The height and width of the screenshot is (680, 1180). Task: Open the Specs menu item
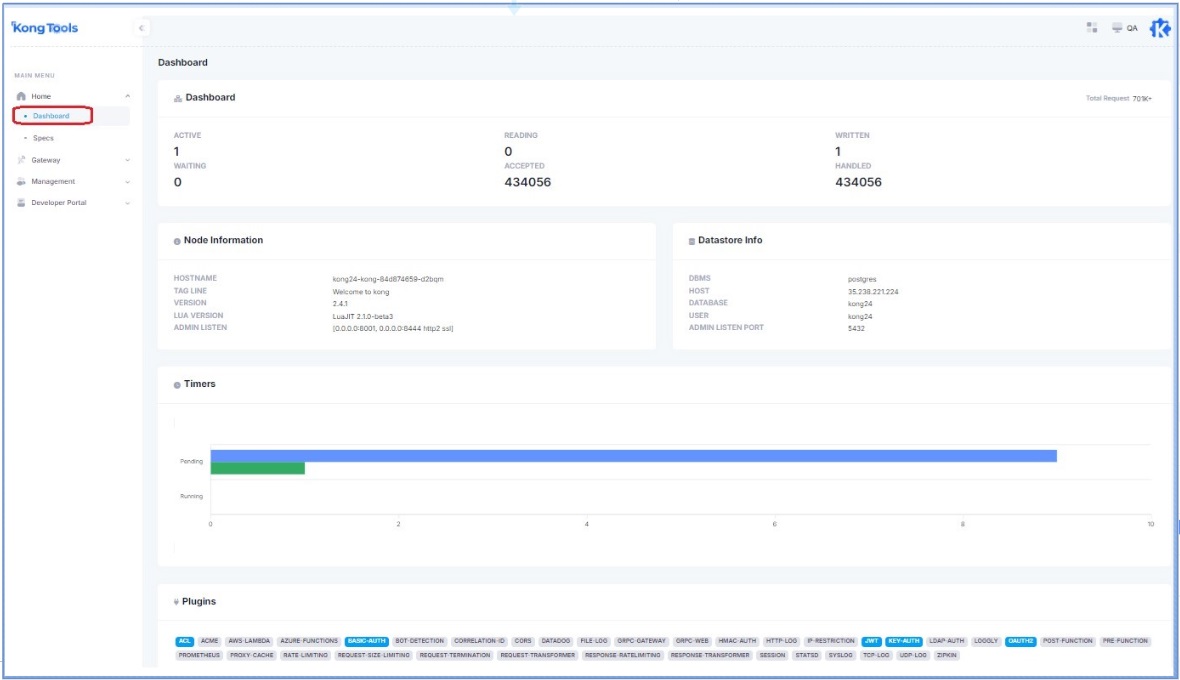pos(43,138)
